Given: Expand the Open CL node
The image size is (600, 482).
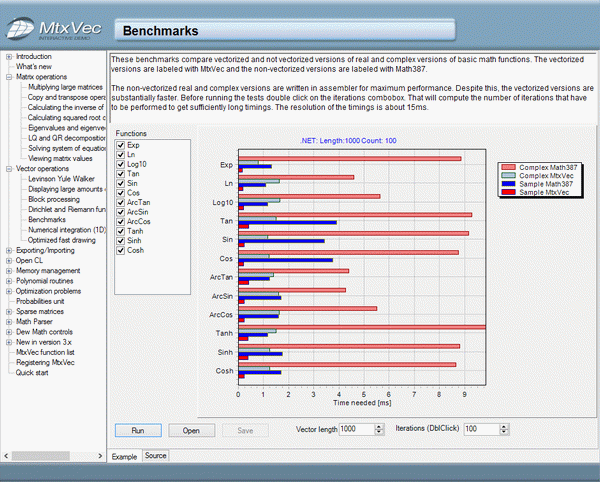Looking at the screenshot, I should (x=9, y=261).
